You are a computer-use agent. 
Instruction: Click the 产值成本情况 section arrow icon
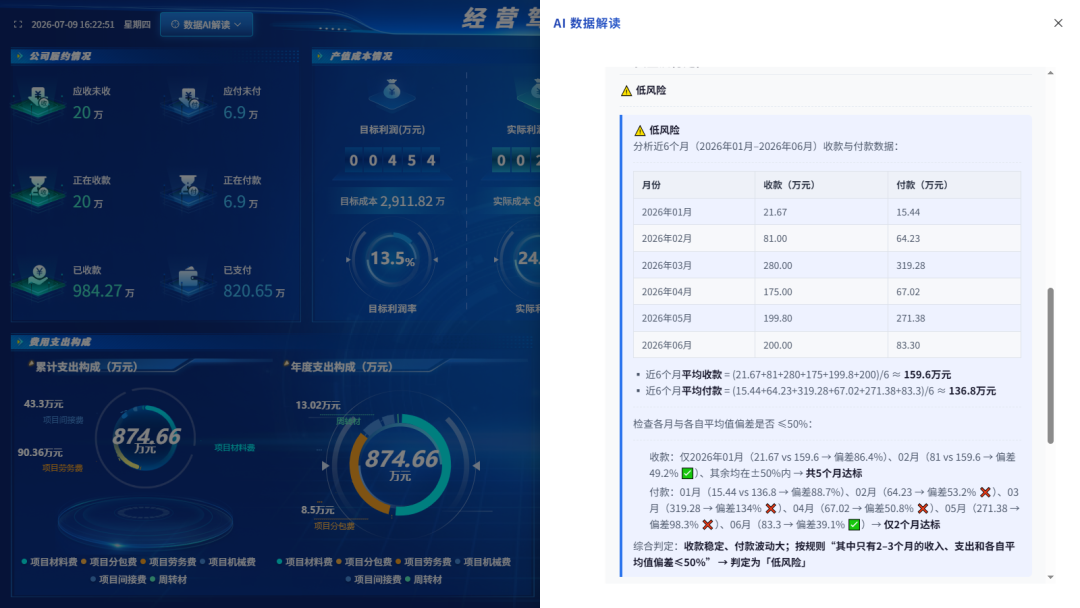tap(320, 56)
